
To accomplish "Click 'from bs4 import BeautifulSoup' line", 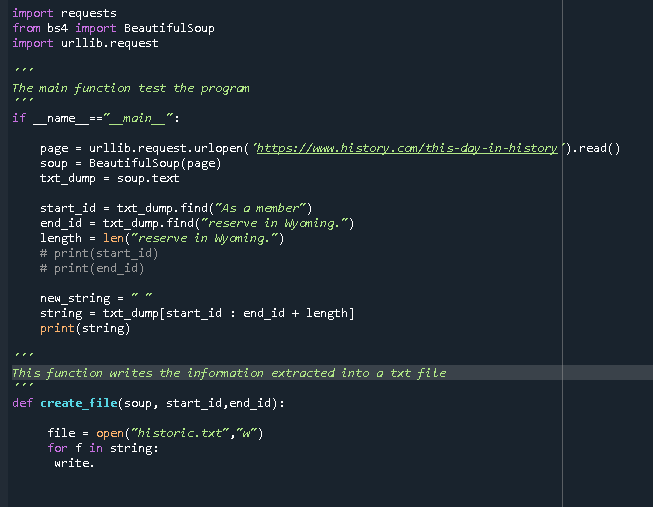I will pyautogui.click(x=113, y=28).
